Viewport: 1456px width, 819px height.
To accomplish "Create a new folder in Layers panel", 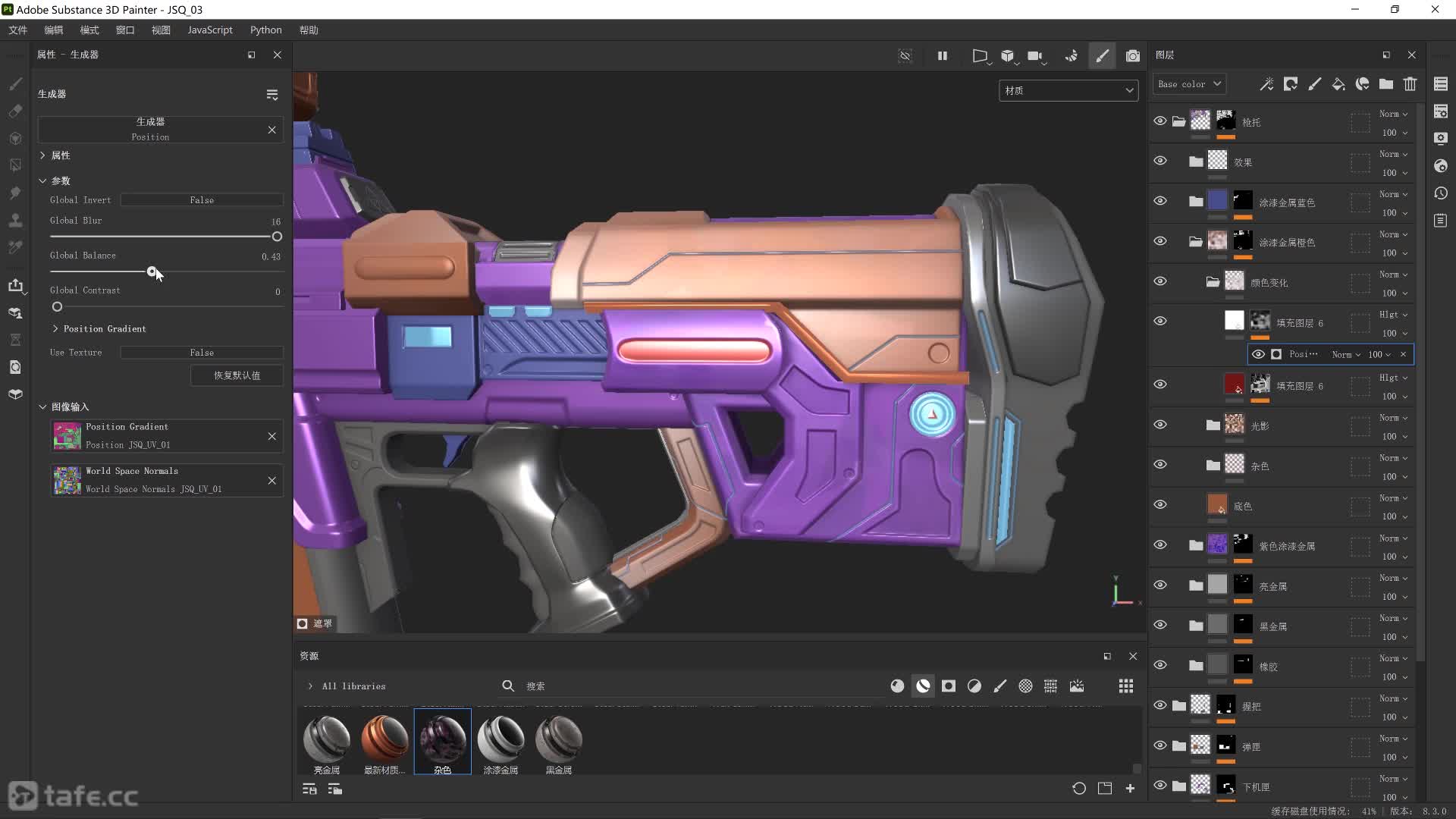I will tap(1386, 84).
